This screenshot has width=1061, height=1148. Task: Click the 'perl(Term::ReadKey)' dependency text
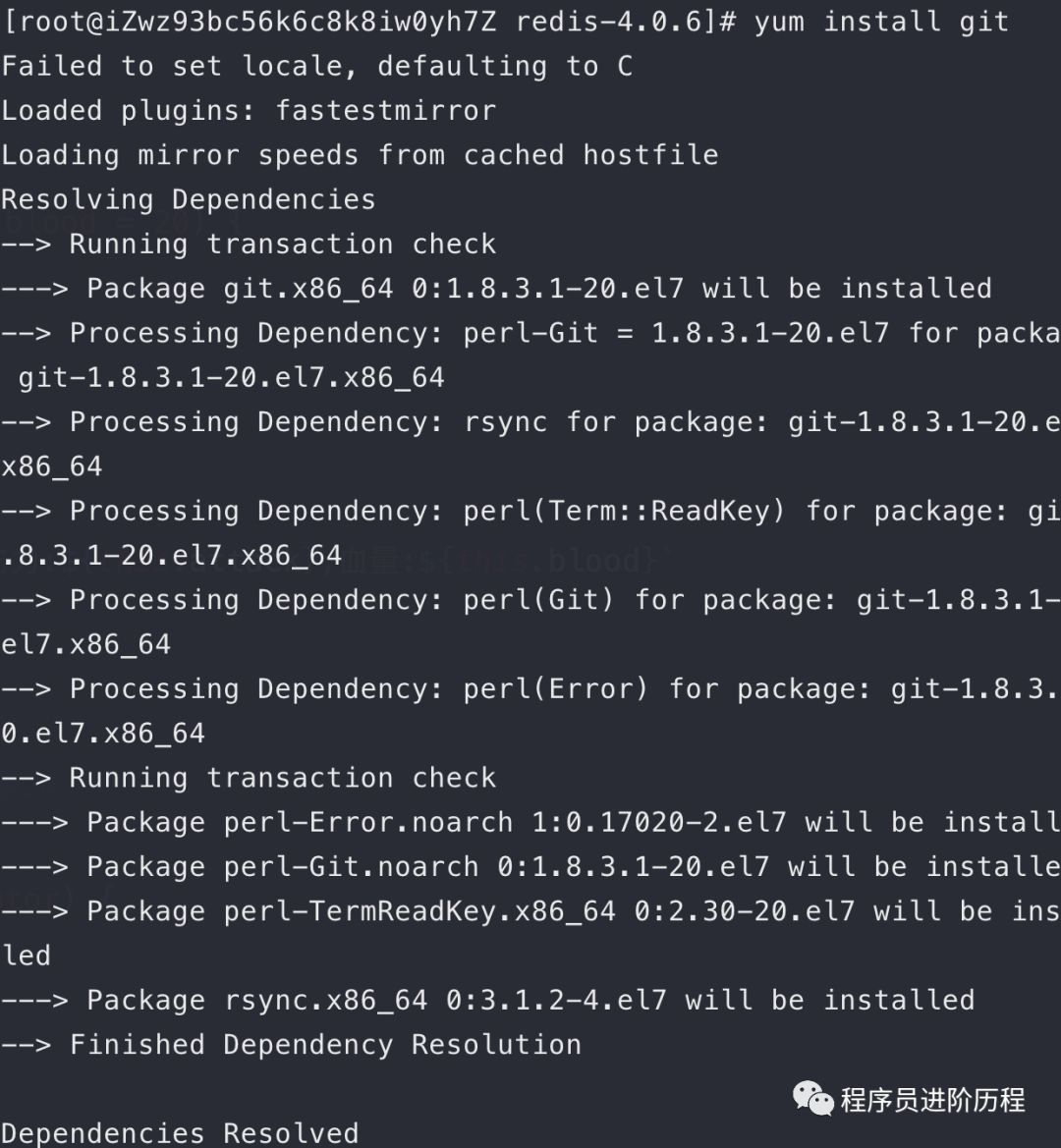624,511
